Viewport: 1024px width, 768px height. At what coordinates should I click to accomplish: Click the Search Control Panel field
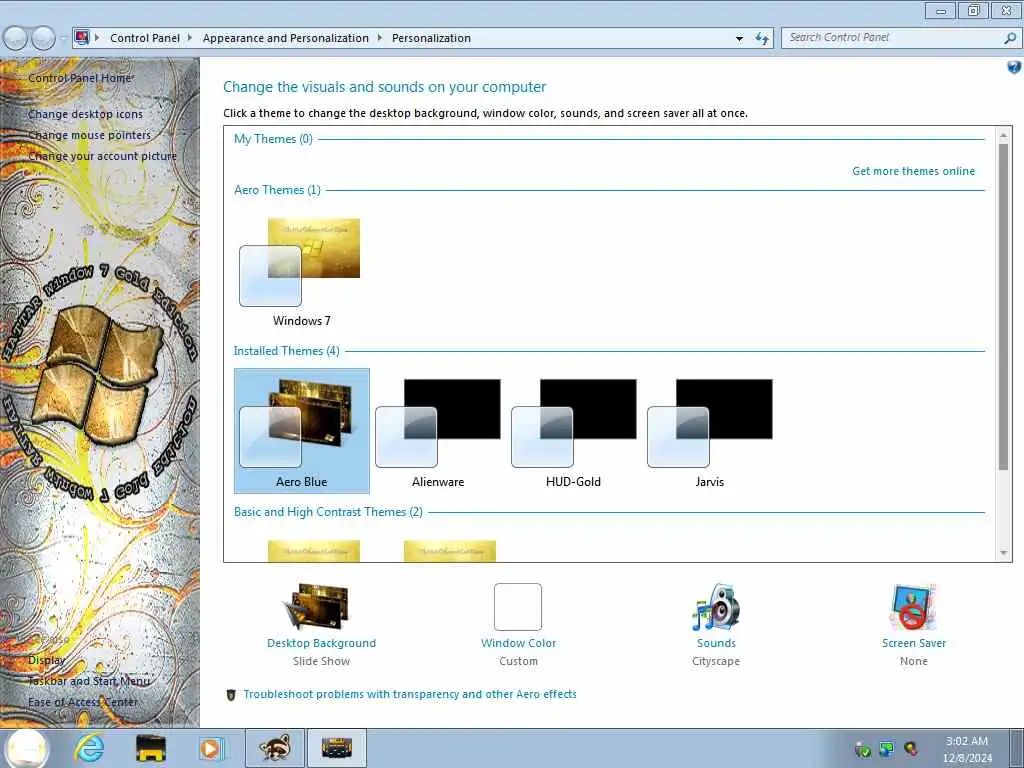click(x=891, y=38)
